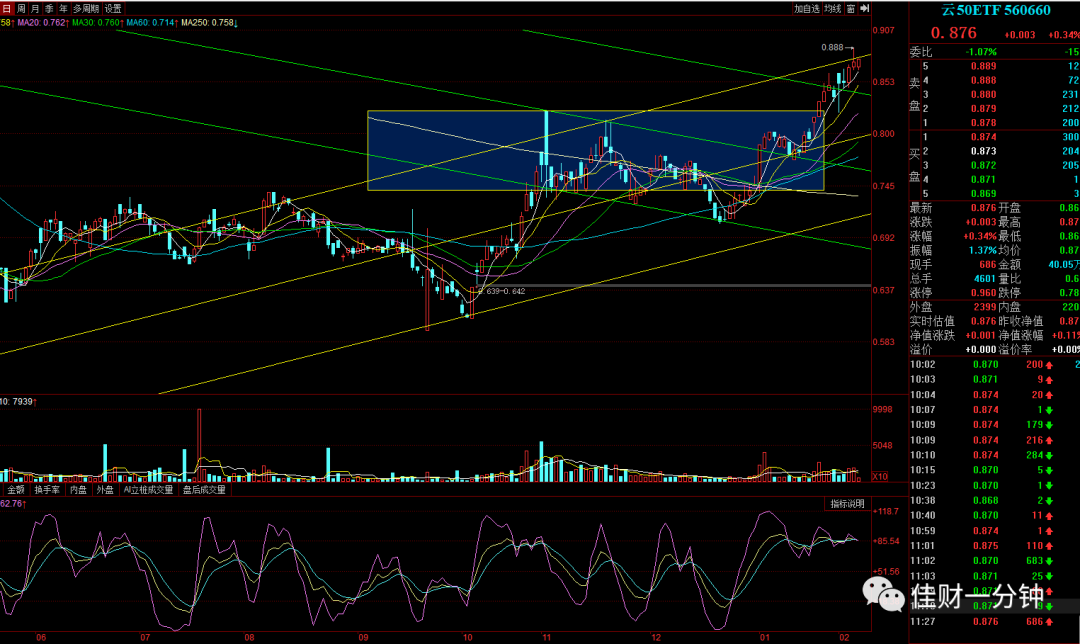The width and height of the screenshot is (1080, 644).
Task: Click the 10:02 trade tick row
Action: [x=994, y=364]
